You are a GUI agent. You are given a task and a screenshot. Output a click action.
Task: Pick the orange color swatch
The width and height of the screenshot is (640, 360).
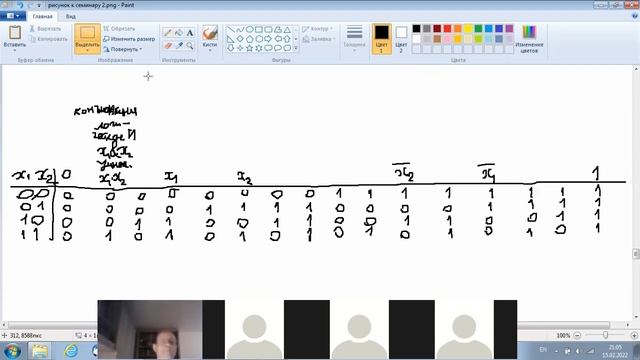(458, 29)
